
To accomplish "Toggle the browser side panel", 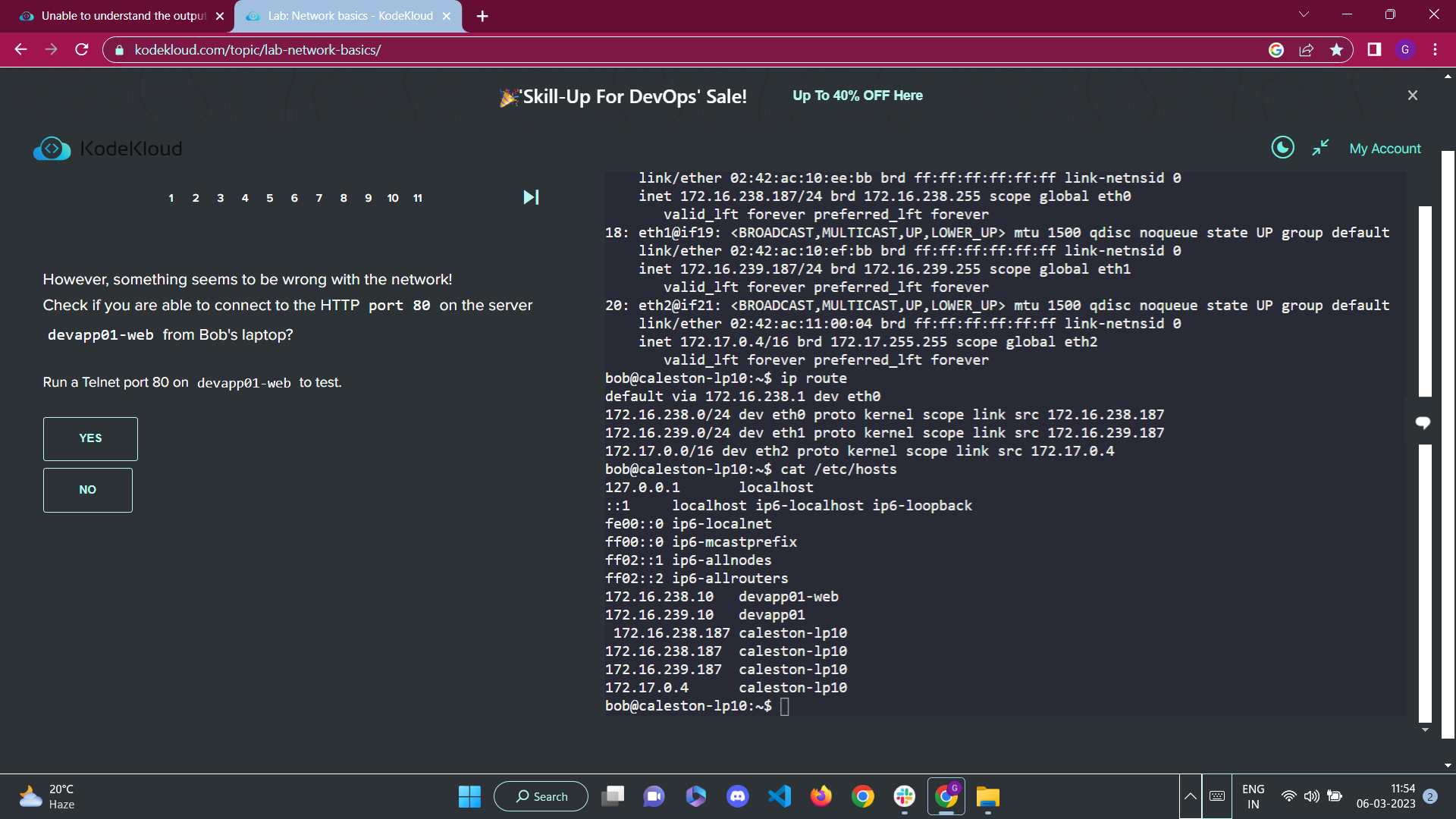I will 1373,50.
